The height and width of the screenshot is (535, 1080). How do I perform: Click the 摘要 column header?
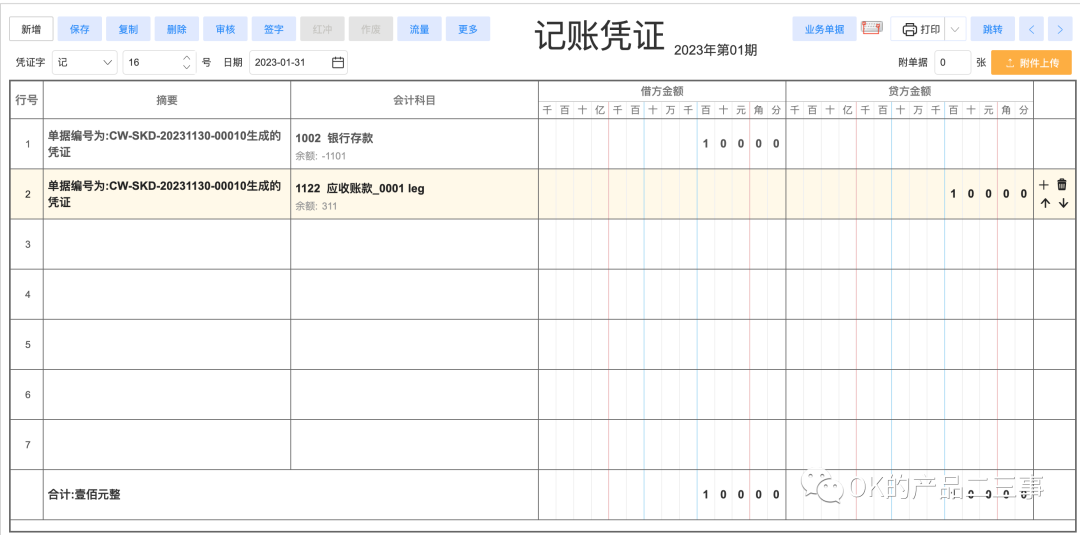[x=167, y=100]
